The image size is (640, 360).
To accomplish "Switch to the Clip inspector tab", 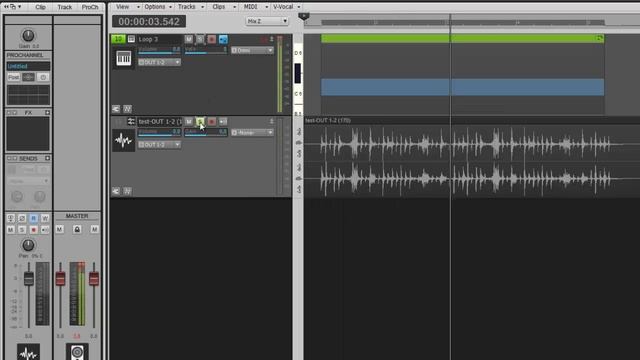I will pyautogui.click(x=40, y=7).
